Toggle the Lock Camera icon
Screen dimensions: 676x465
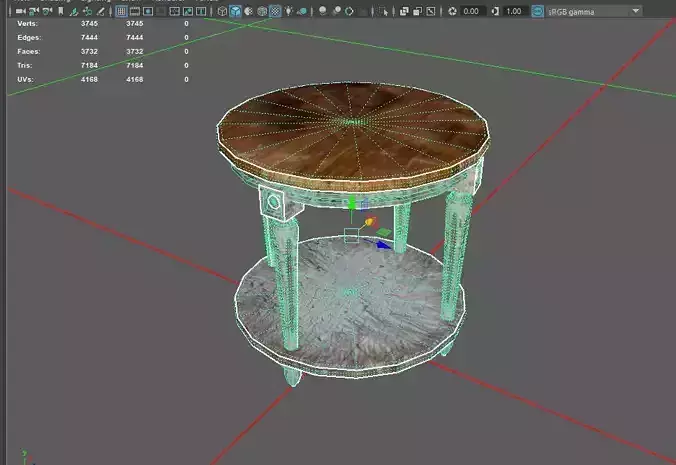click(34, 11)
